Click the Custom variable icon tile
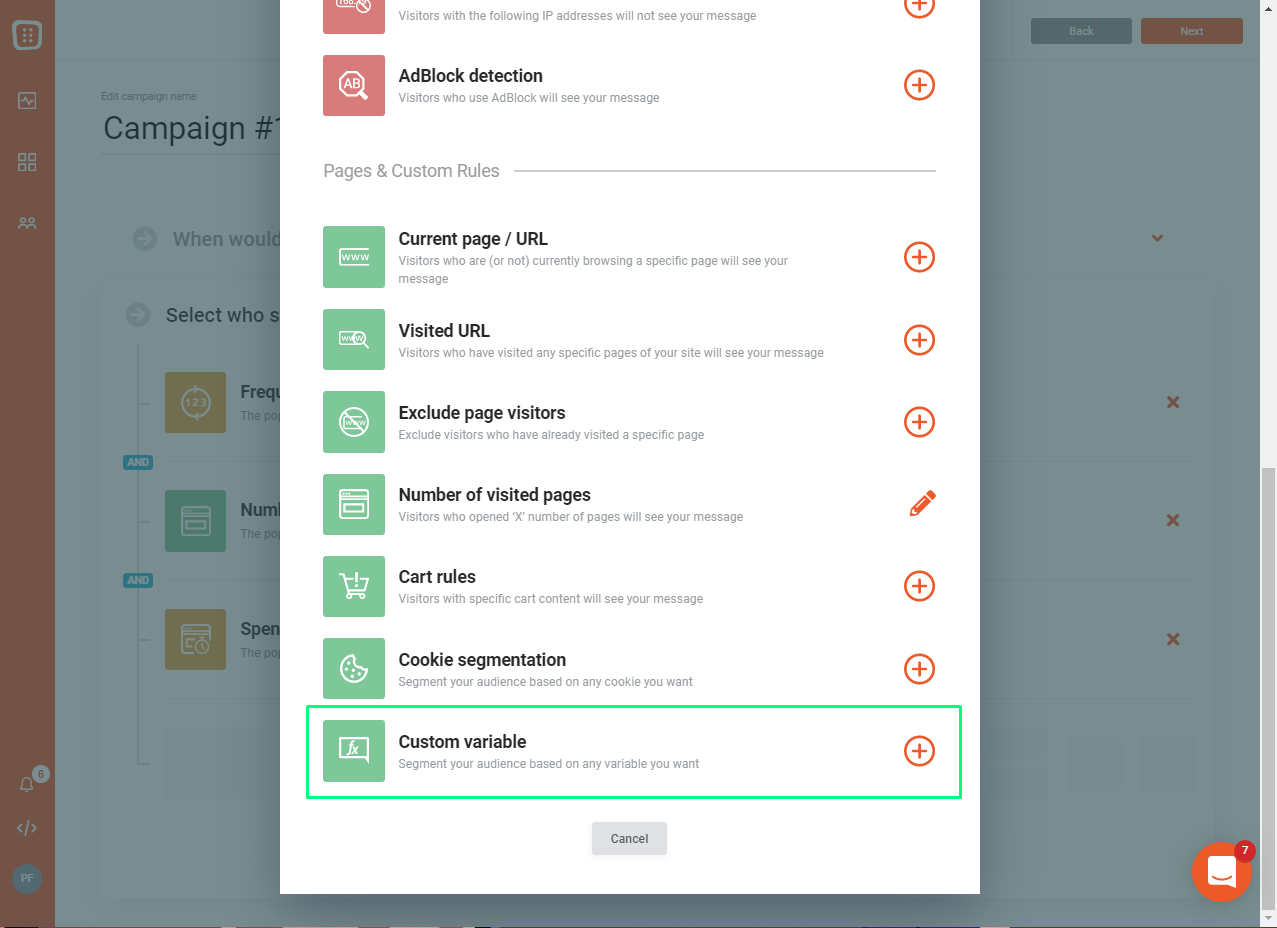 pos(354,751)
